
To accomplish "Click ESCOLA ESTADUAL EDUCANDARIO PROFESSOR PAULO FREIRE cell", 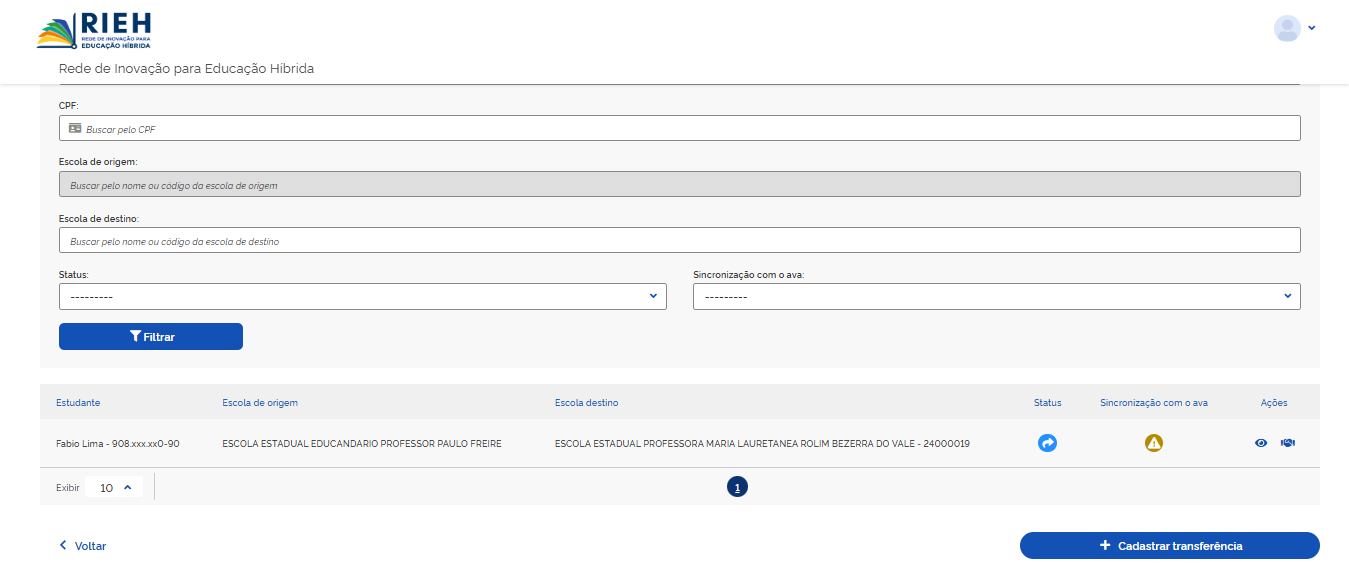I will 362,443.
